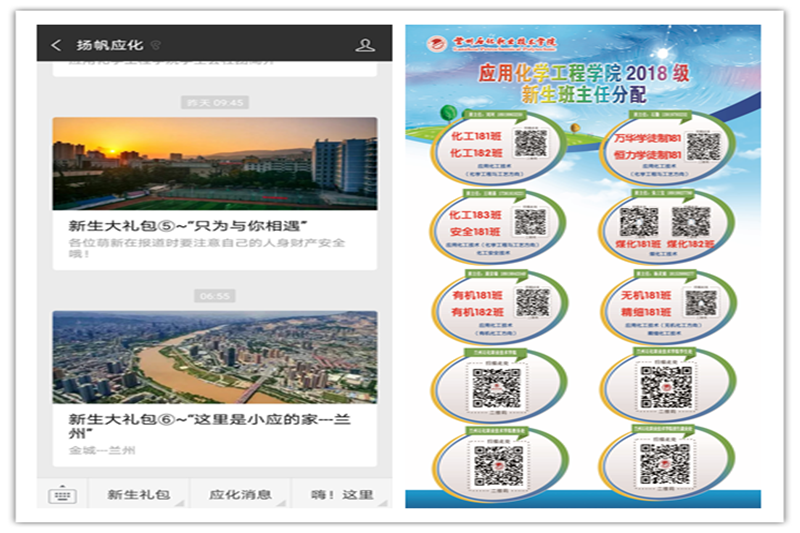Image resolution: width=800 pixels, height=533 pixels.
Task: Tap QR code beside 安全181班
Action: pos(530,222)
